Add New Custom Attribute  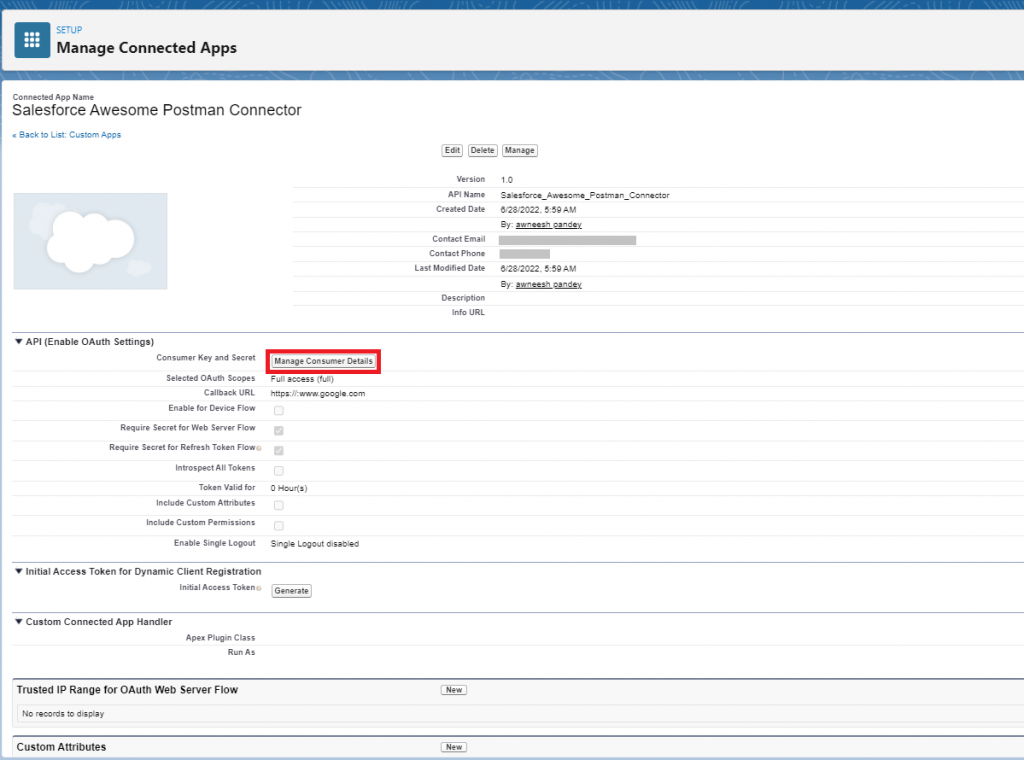(454, 747)
